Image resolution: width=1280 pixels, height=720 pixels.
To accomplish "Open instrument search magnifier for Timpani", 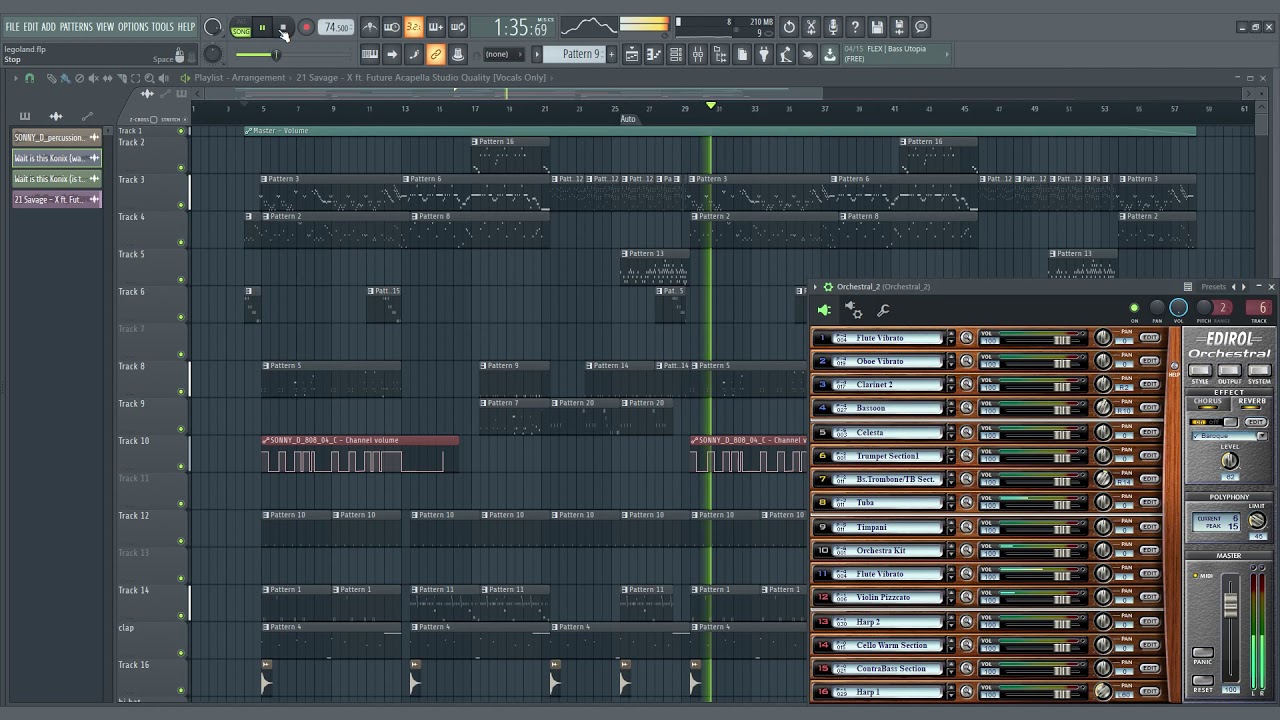I will point(966,526).
